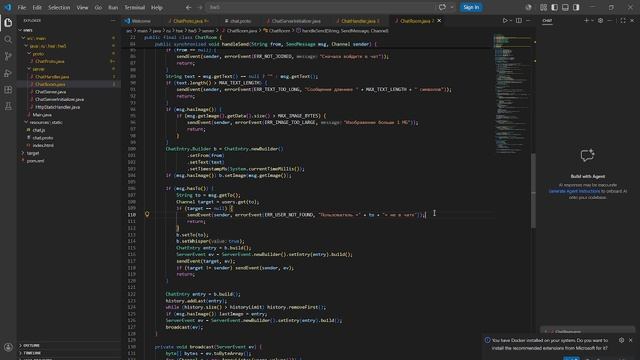This screenshot has height=360, width=640.
Task: Toggle bottom Panel visibility
Action: [x=565, y=7]
